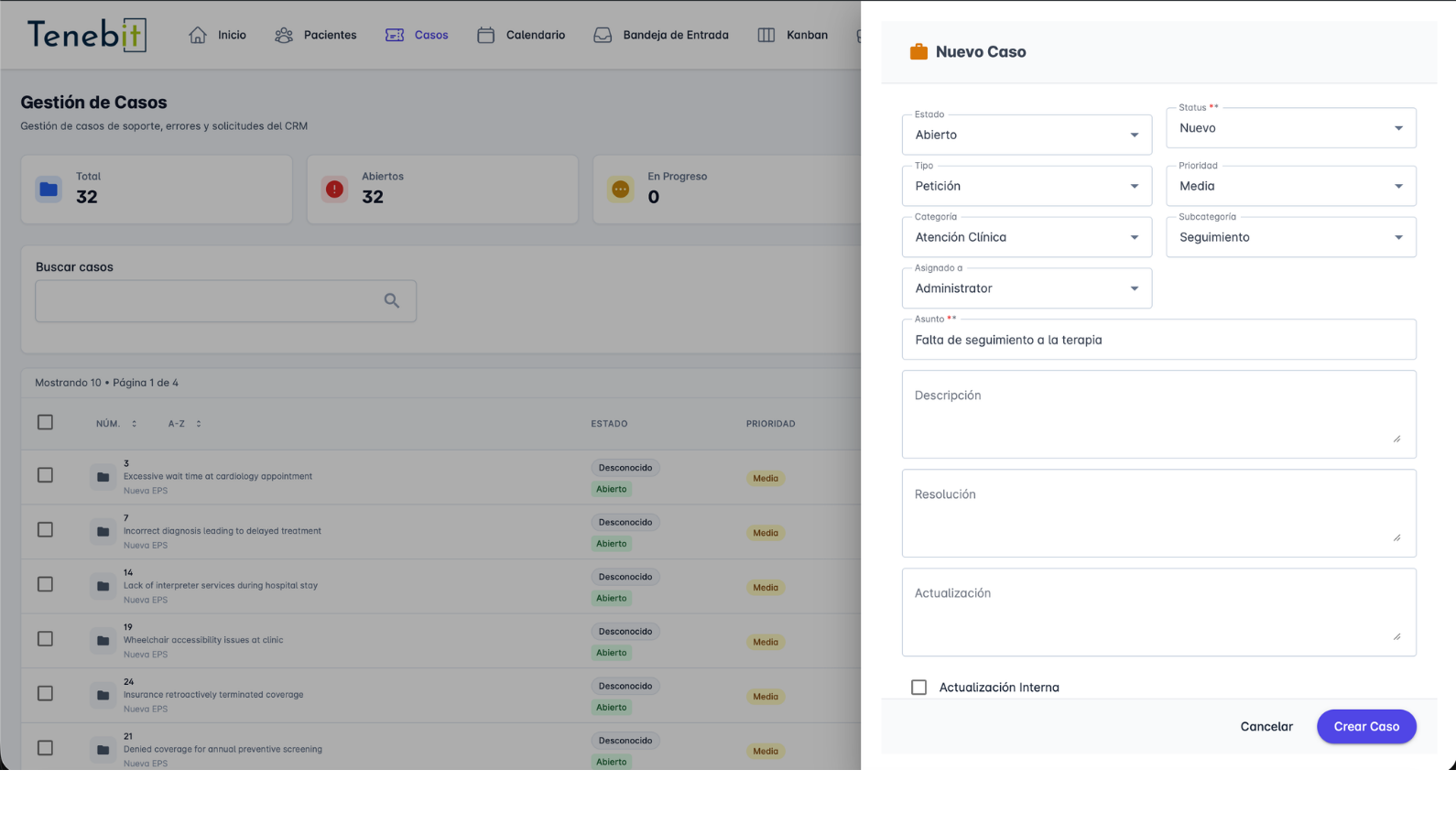Click folder icon of case 19
The image size is (1456, 824).
(103, 641)
